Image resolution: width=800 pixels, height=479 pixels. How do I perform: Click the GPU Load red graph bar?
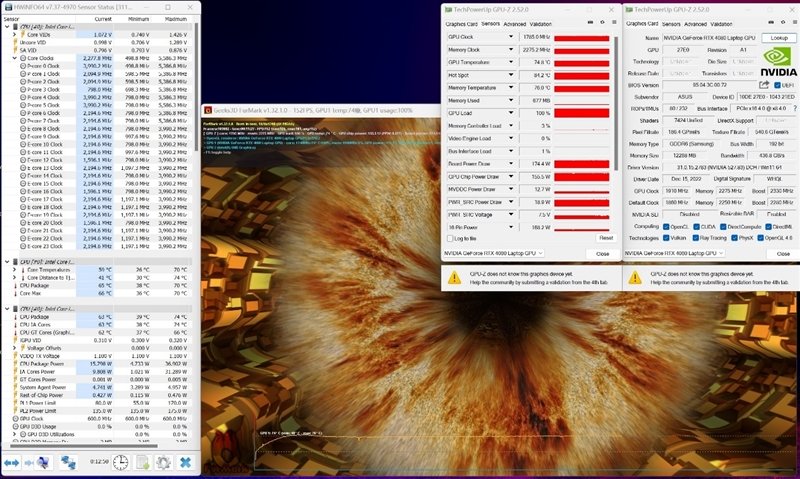(582, 113)
